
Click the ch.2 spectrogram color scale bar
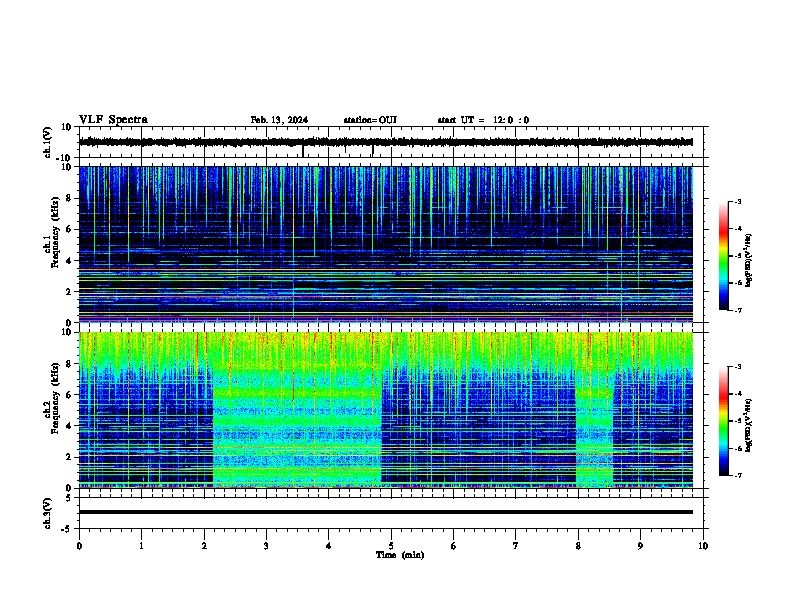tap(724, 421)
